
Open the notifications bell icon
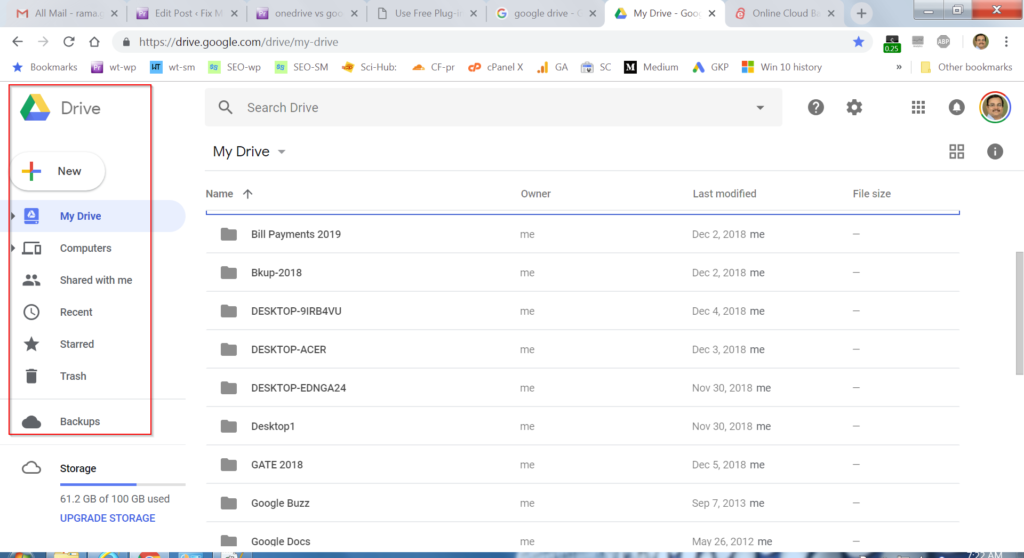click(x=957, y=107)
